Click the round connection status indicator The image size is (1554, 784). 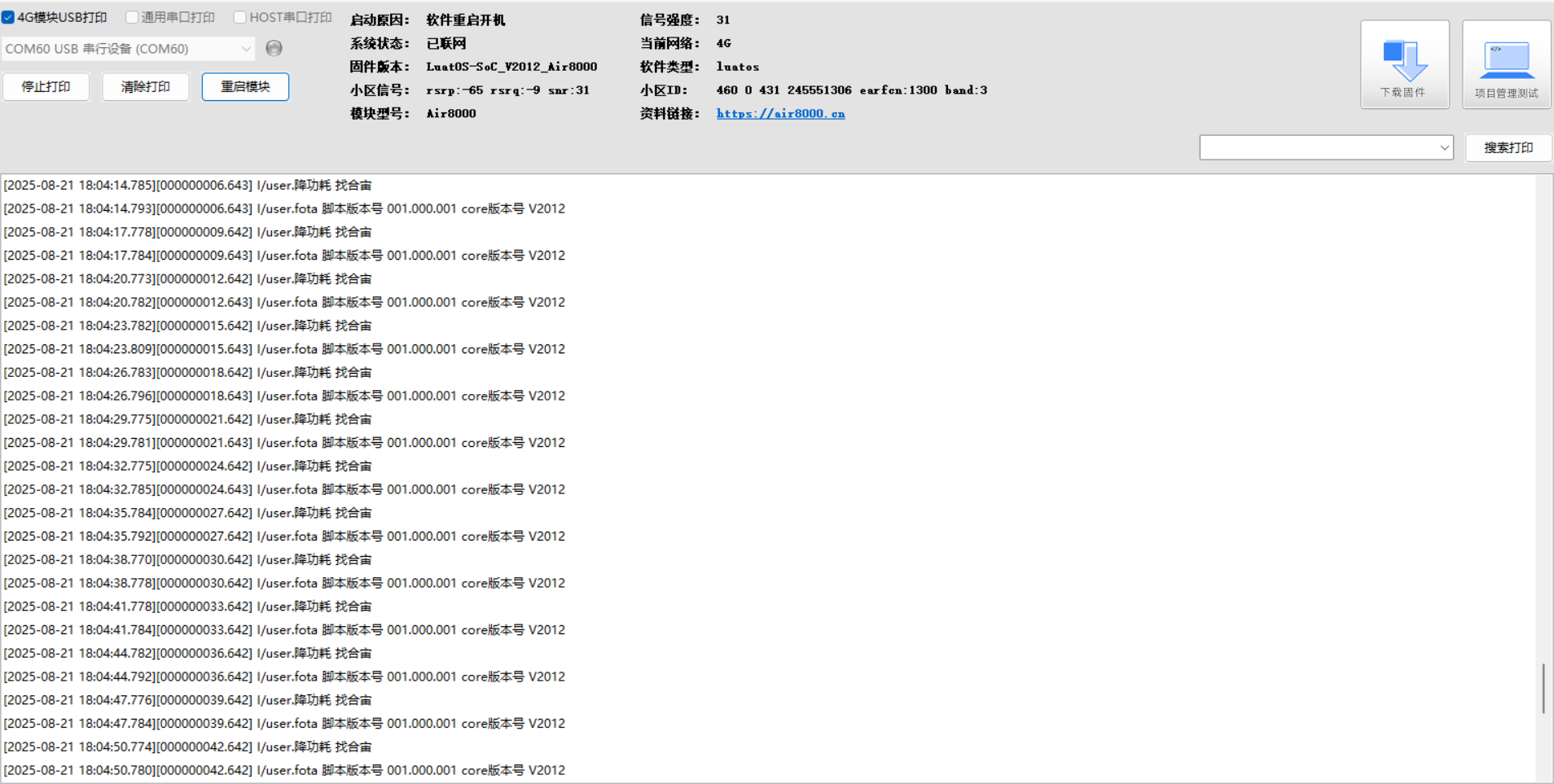274,49
